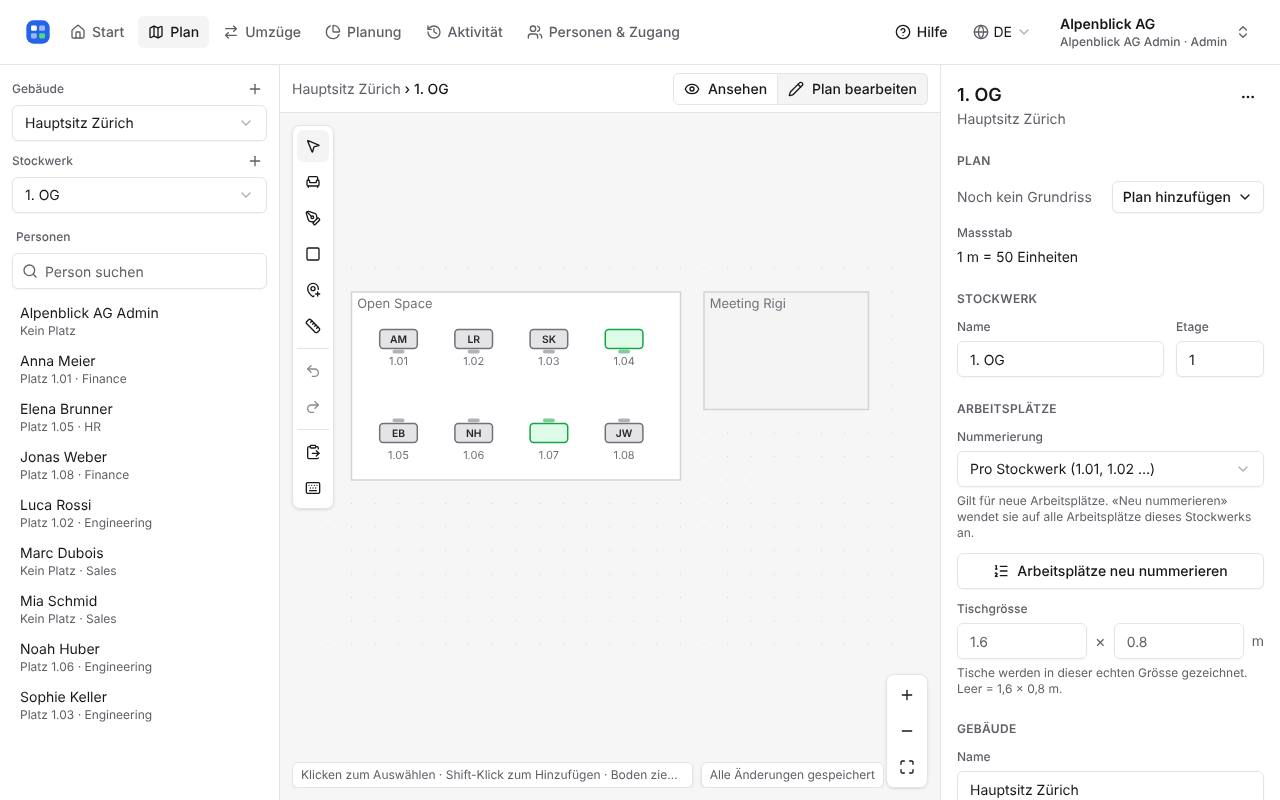Click Arbeitsplätze neu nummerieren button
The height and width of the screenshot is (800, 1280).
coord(1110,571)
